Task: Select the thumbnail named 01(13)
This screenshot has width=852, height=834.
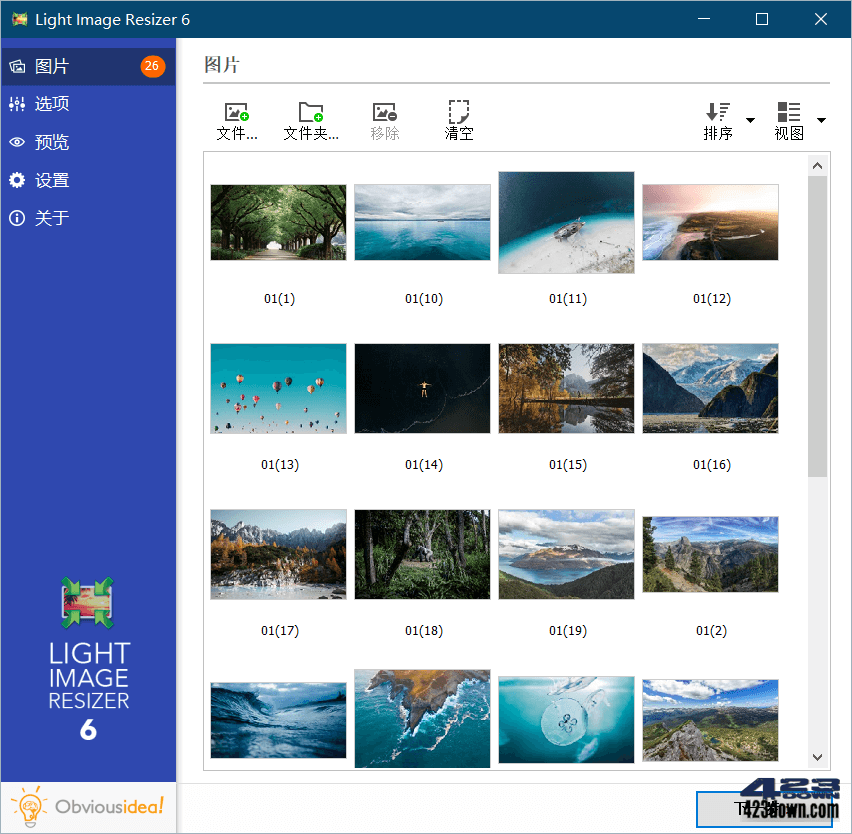Action: 278,388
